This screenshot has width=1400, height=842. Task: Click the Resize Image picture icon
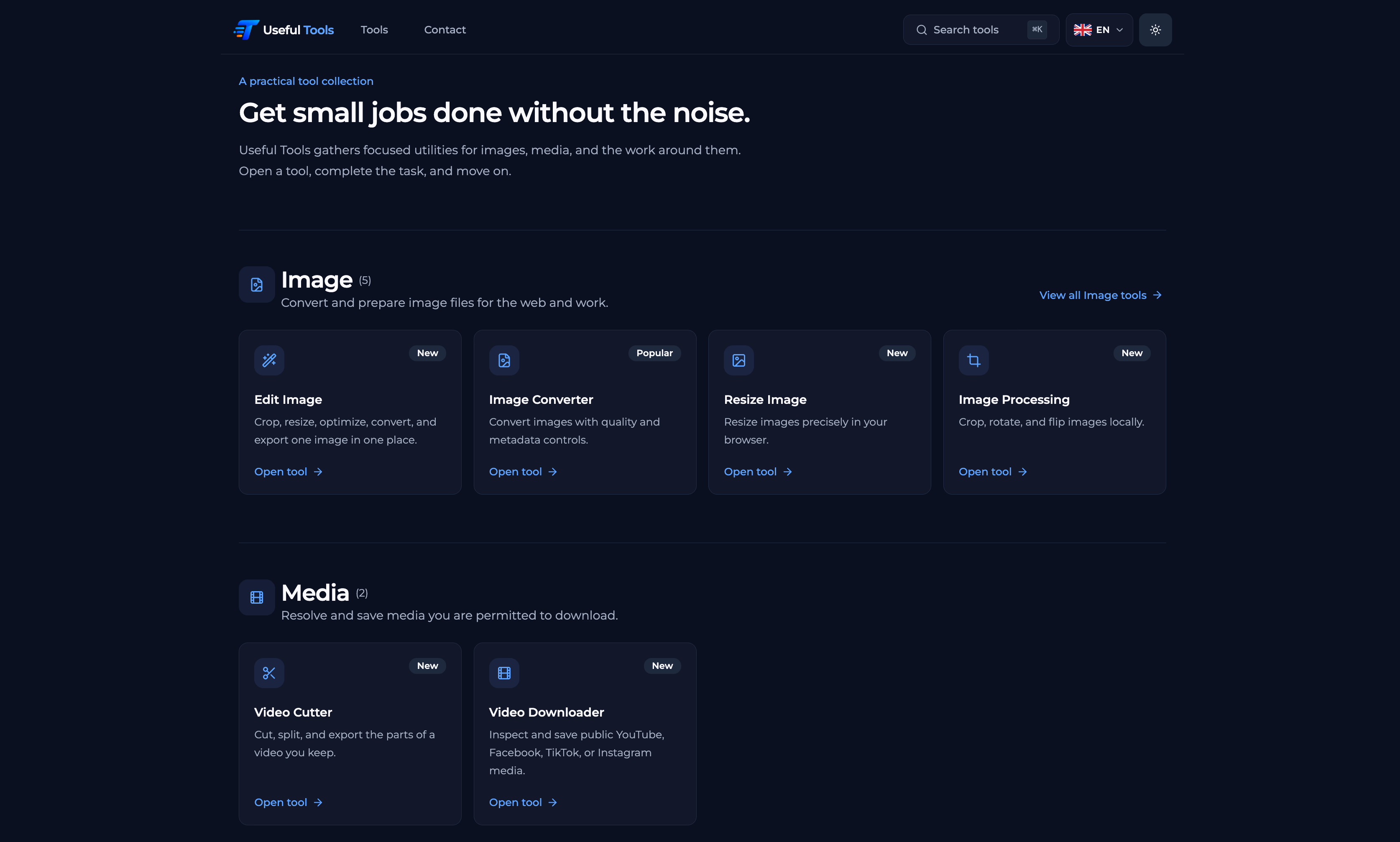click(x=739, y=360)
